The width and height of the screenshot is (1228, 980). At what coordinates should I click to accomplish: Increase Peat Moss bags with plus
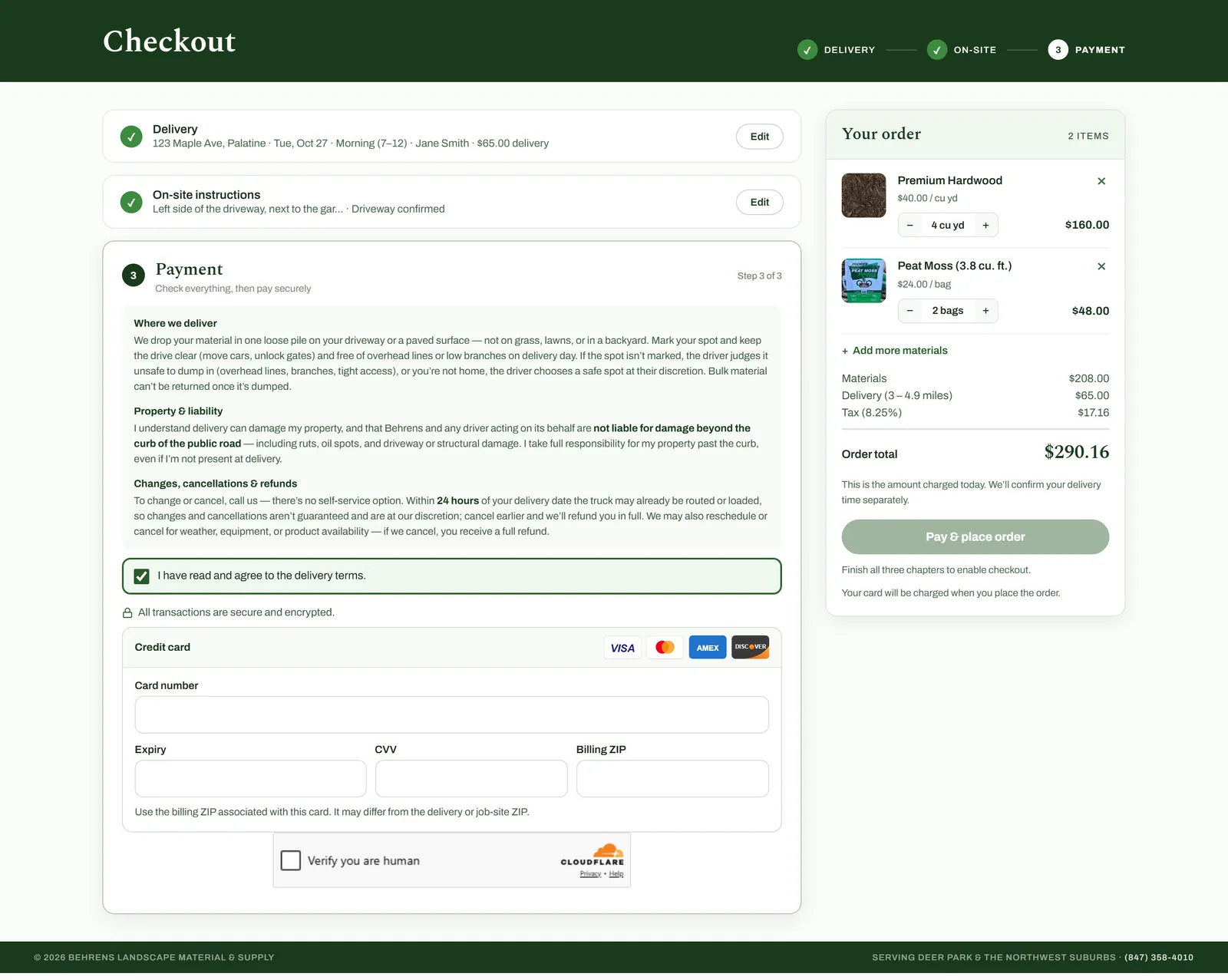tap(985, 311)
